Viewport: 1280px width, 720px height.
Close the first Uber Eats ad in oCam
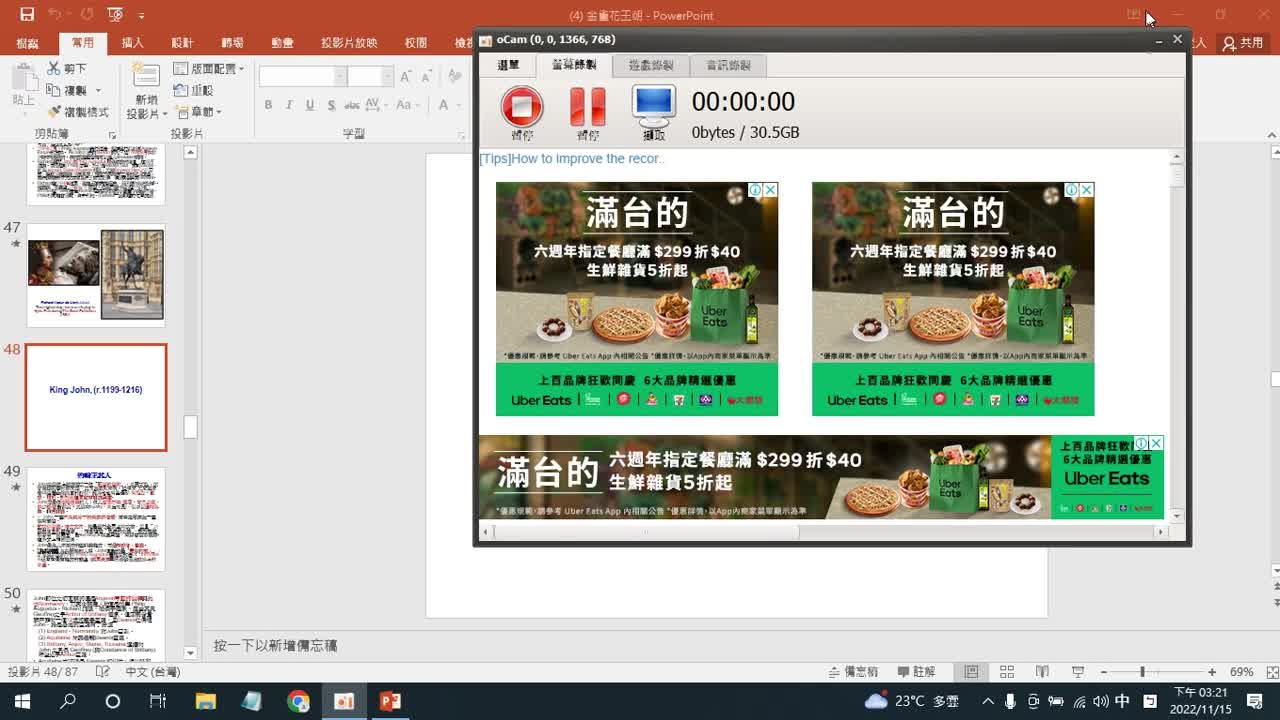click(x=770, y=190)
